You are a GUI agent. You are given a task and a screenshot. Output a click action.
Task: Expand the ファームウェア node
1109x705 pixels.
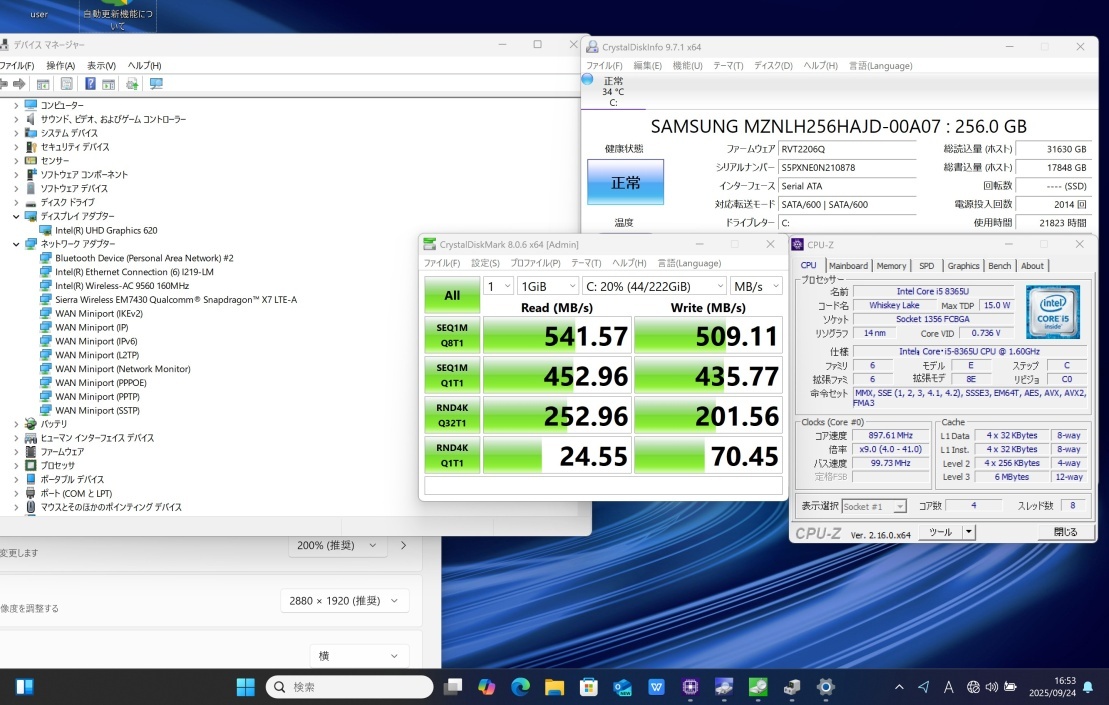click(16, 452)
